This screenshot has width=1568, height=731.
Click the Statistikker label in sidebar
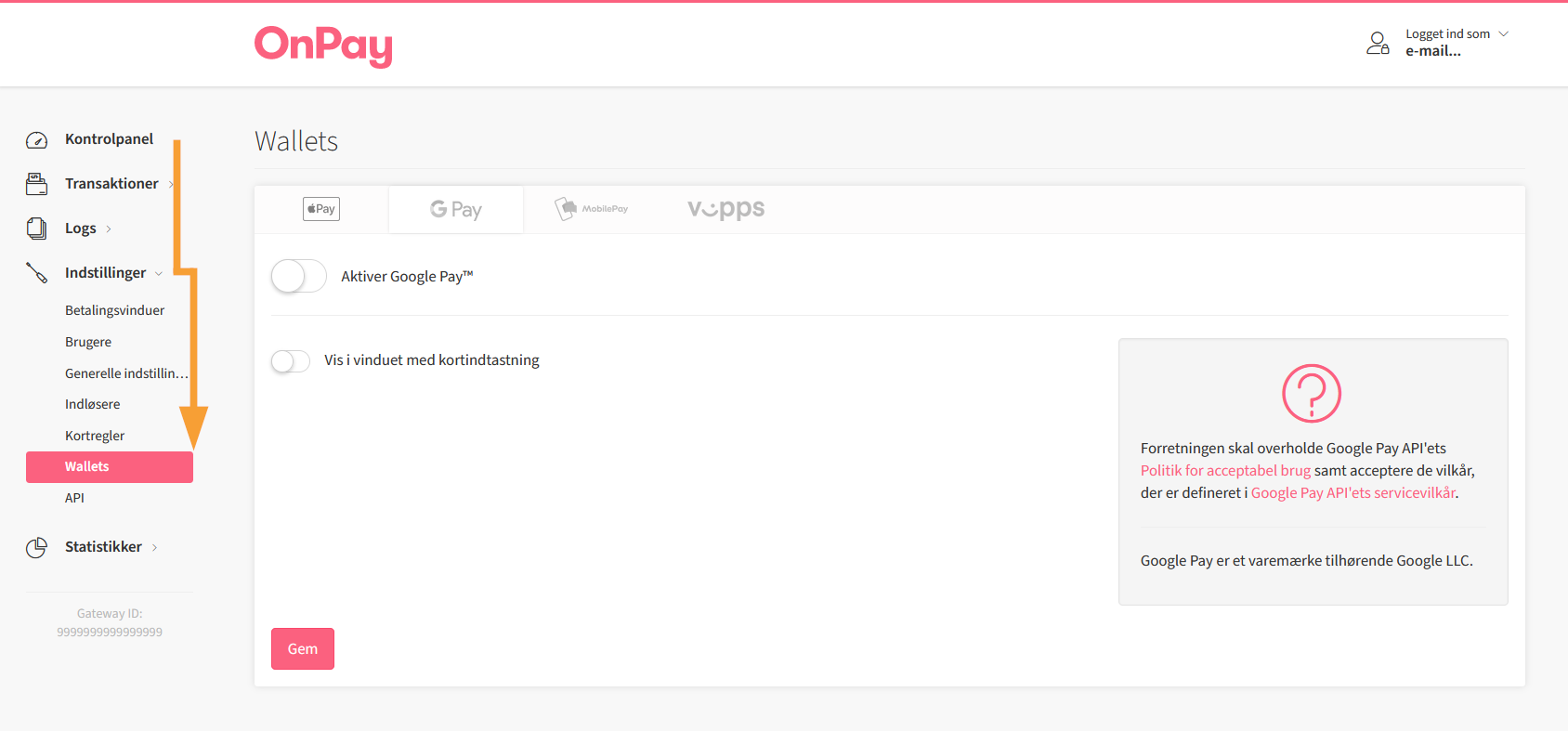103,546
